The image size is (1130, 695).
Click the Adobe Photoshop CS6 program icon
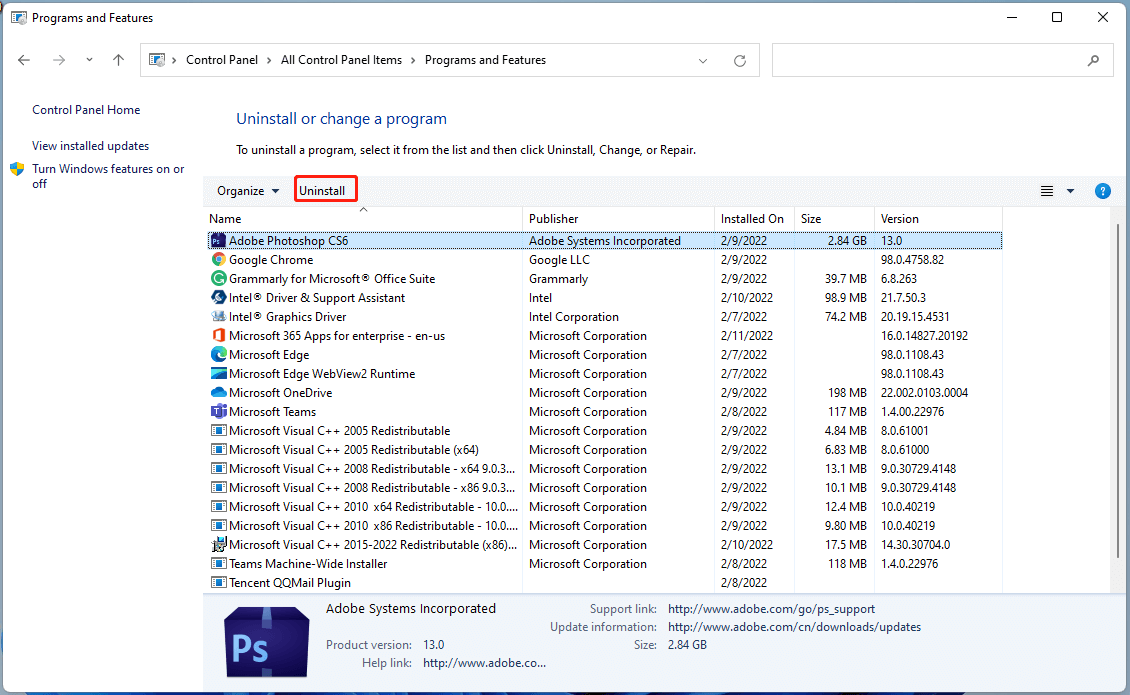[x=218, y=241]
